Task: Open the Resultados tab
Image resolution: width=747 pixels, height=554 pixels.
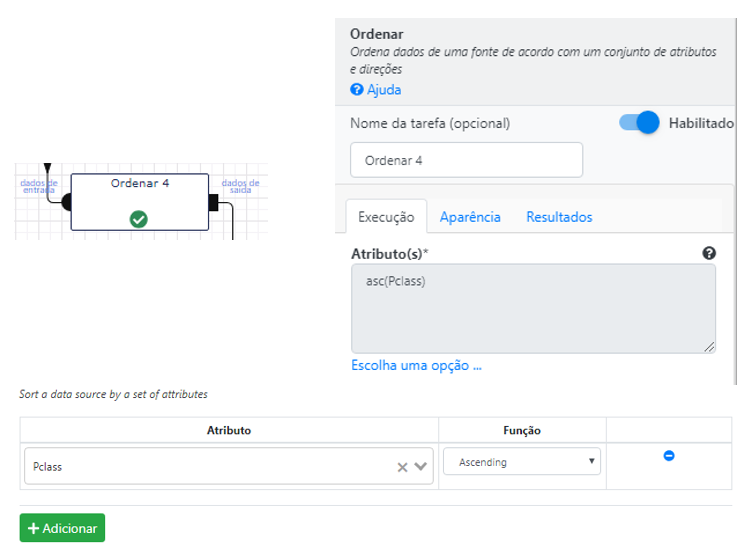Action: 559,217
